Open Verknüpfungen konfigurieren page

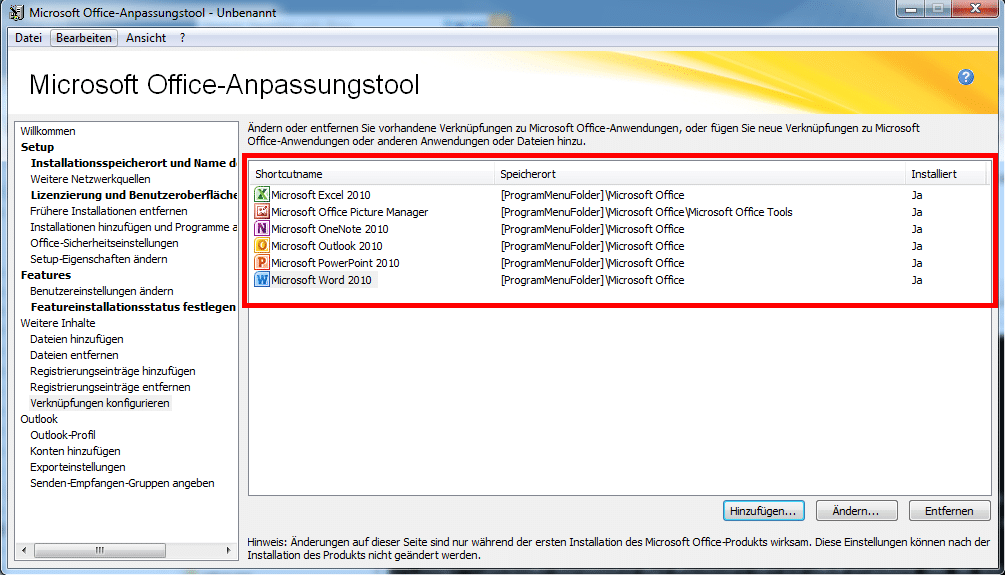point(100,403)
